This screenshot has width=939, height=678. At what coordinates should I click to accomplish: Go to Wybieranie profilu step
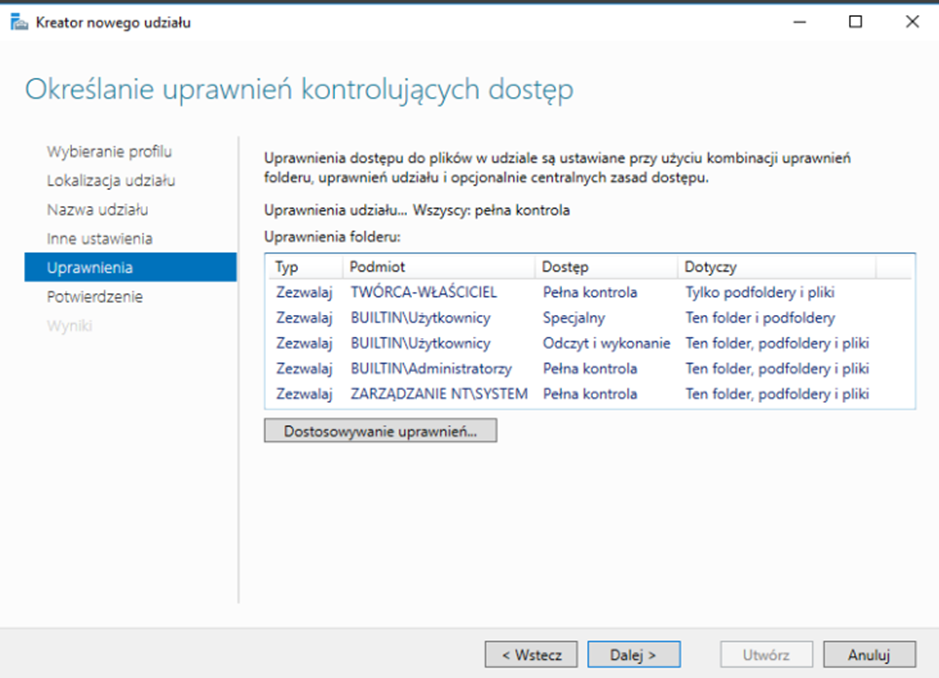coord(109,152)
